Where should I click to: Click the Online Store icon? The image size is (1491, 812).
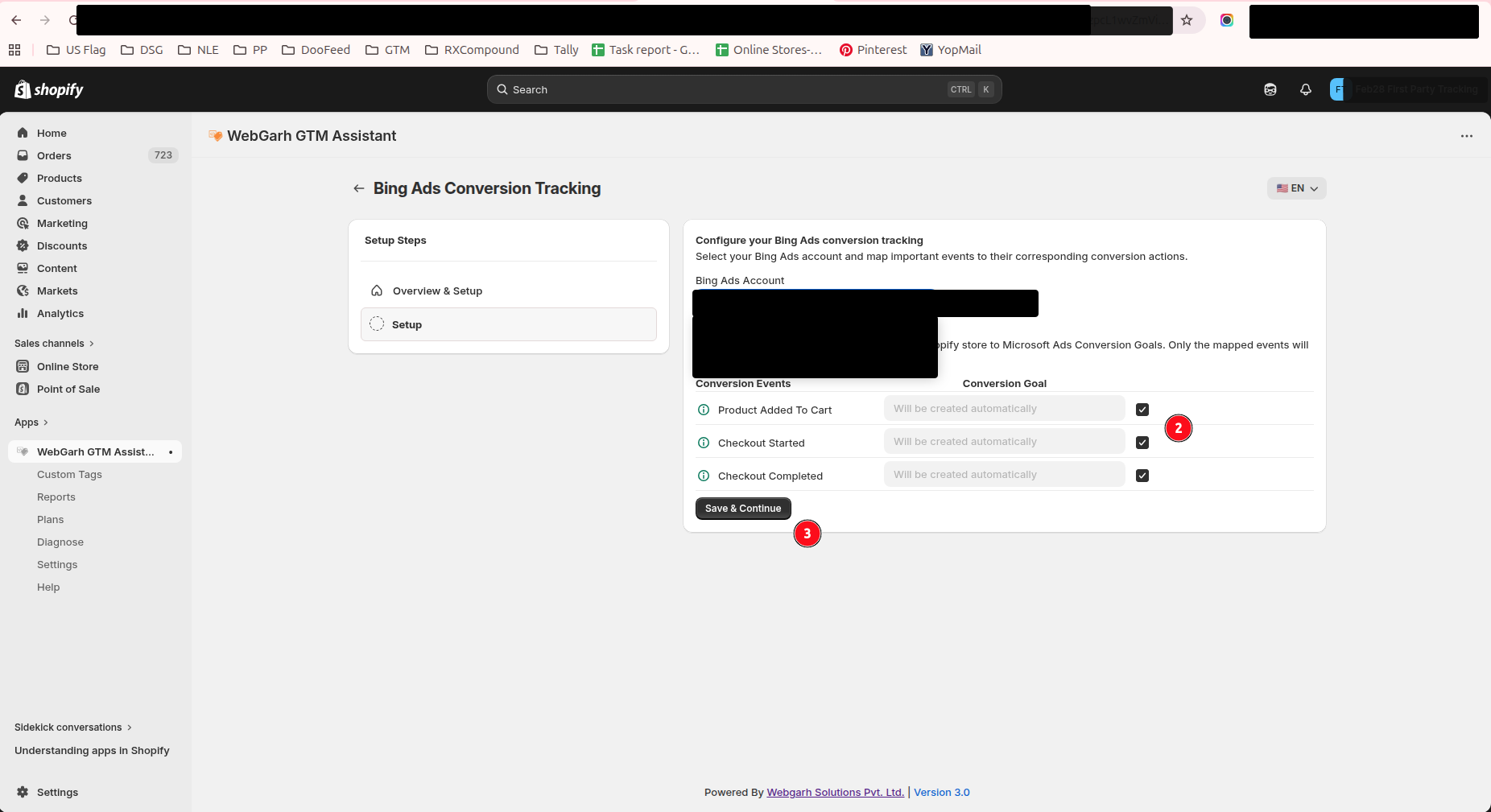click(x=23, y=366)
